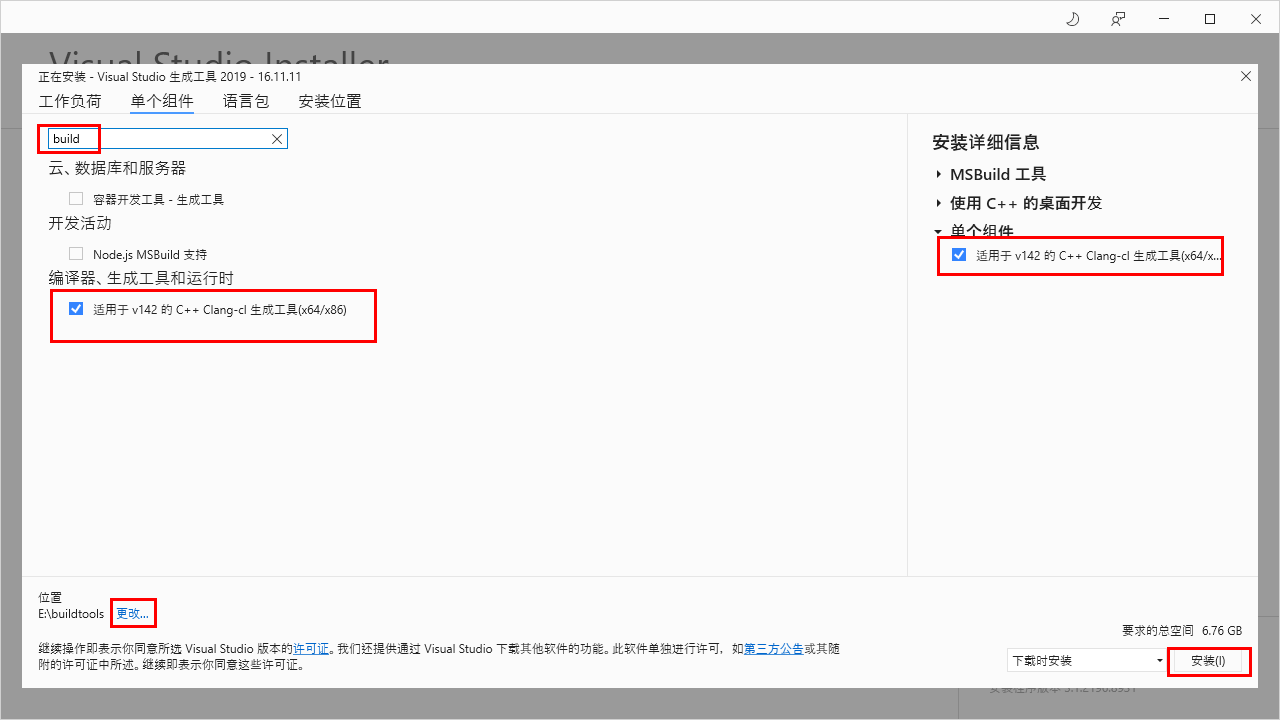Expand 使用 C++ 的桌面开发 section

939,203
